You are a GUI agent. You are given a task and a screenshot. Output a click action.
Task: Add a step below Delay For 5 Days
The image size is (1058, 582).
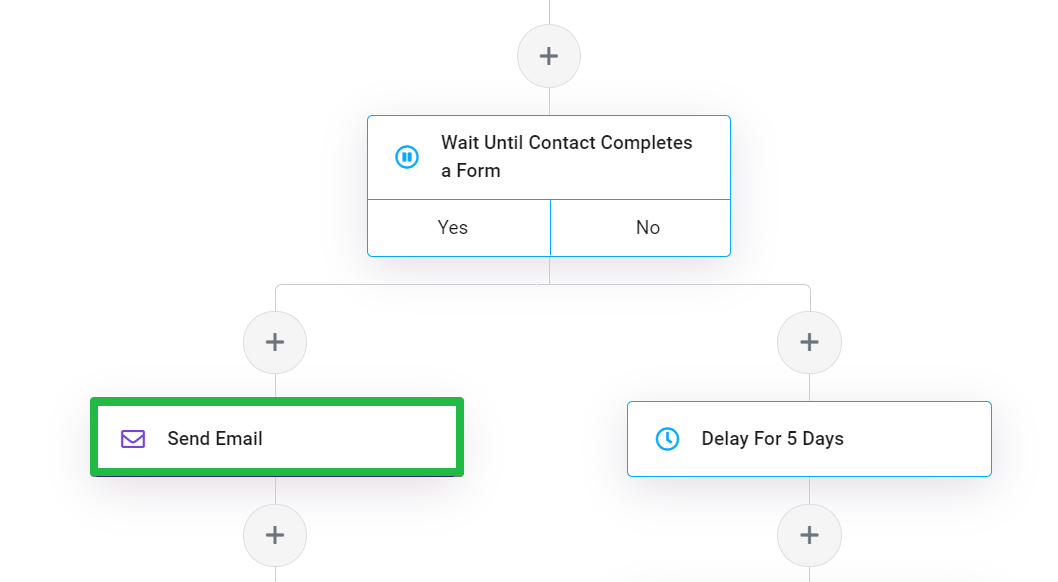pos(809,535)
